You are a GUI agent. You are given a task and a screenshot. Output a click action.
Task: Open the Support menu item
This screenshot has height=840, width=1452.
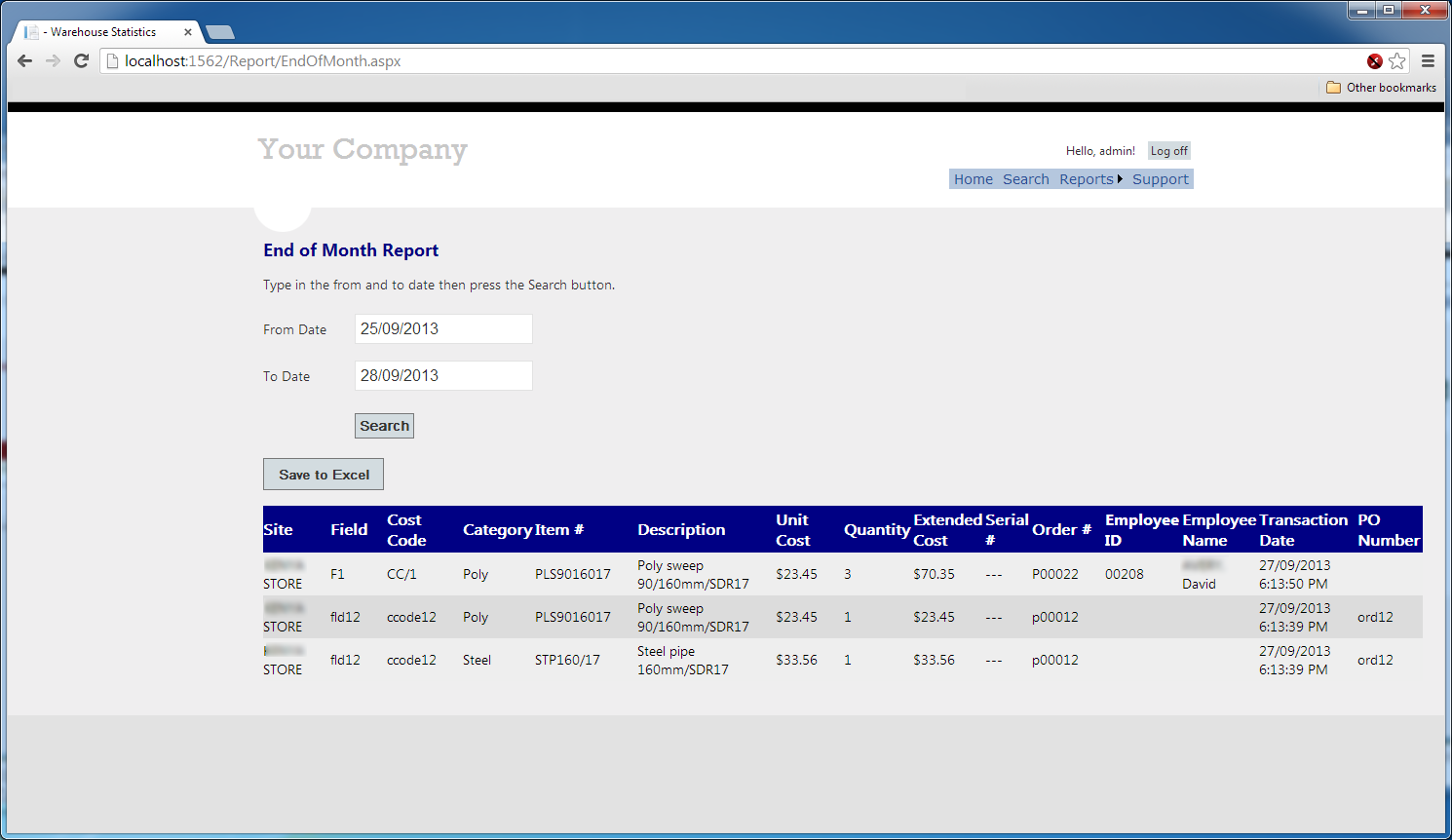pos(1161,179)
